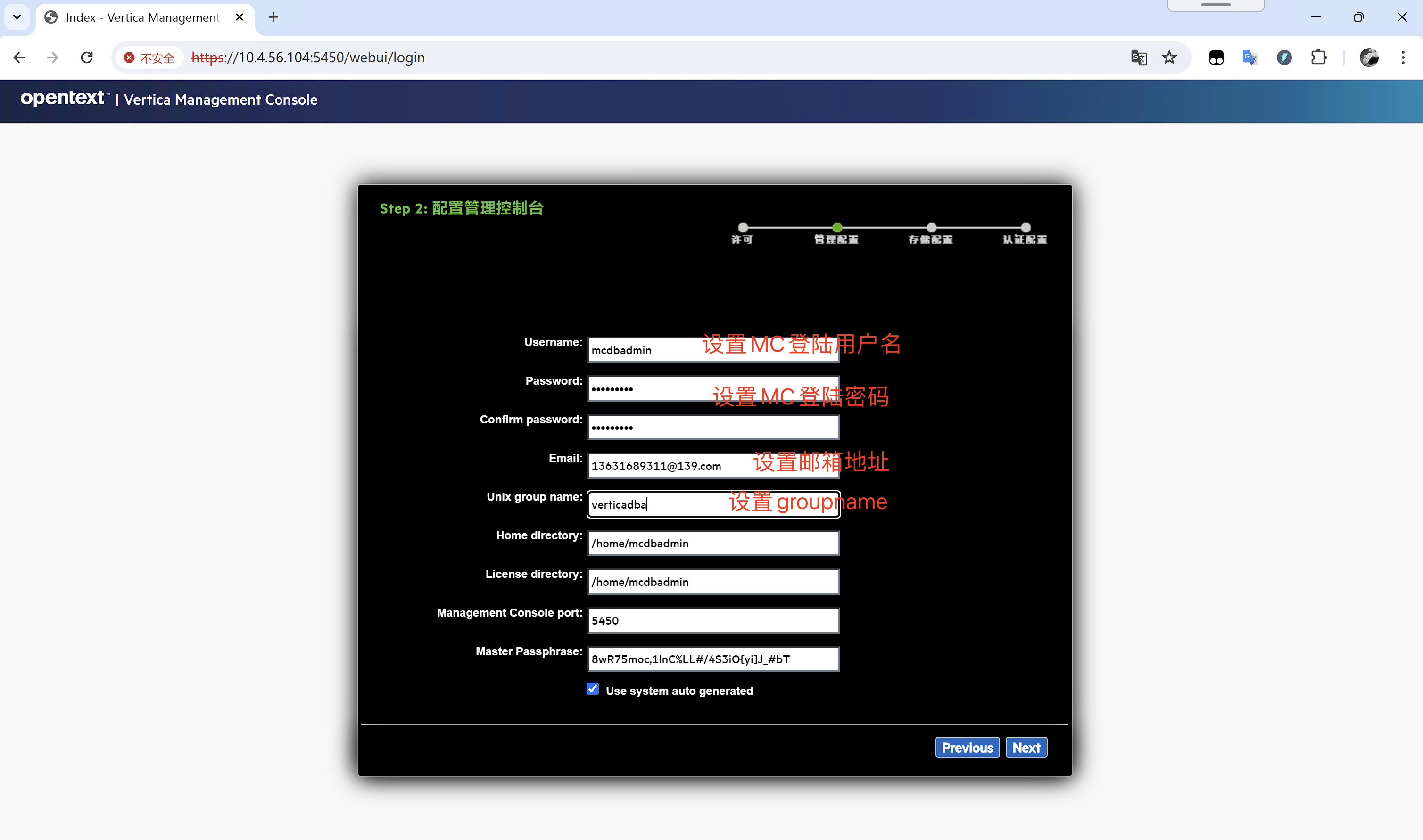Click the browser back arrow

pos(19,57)
